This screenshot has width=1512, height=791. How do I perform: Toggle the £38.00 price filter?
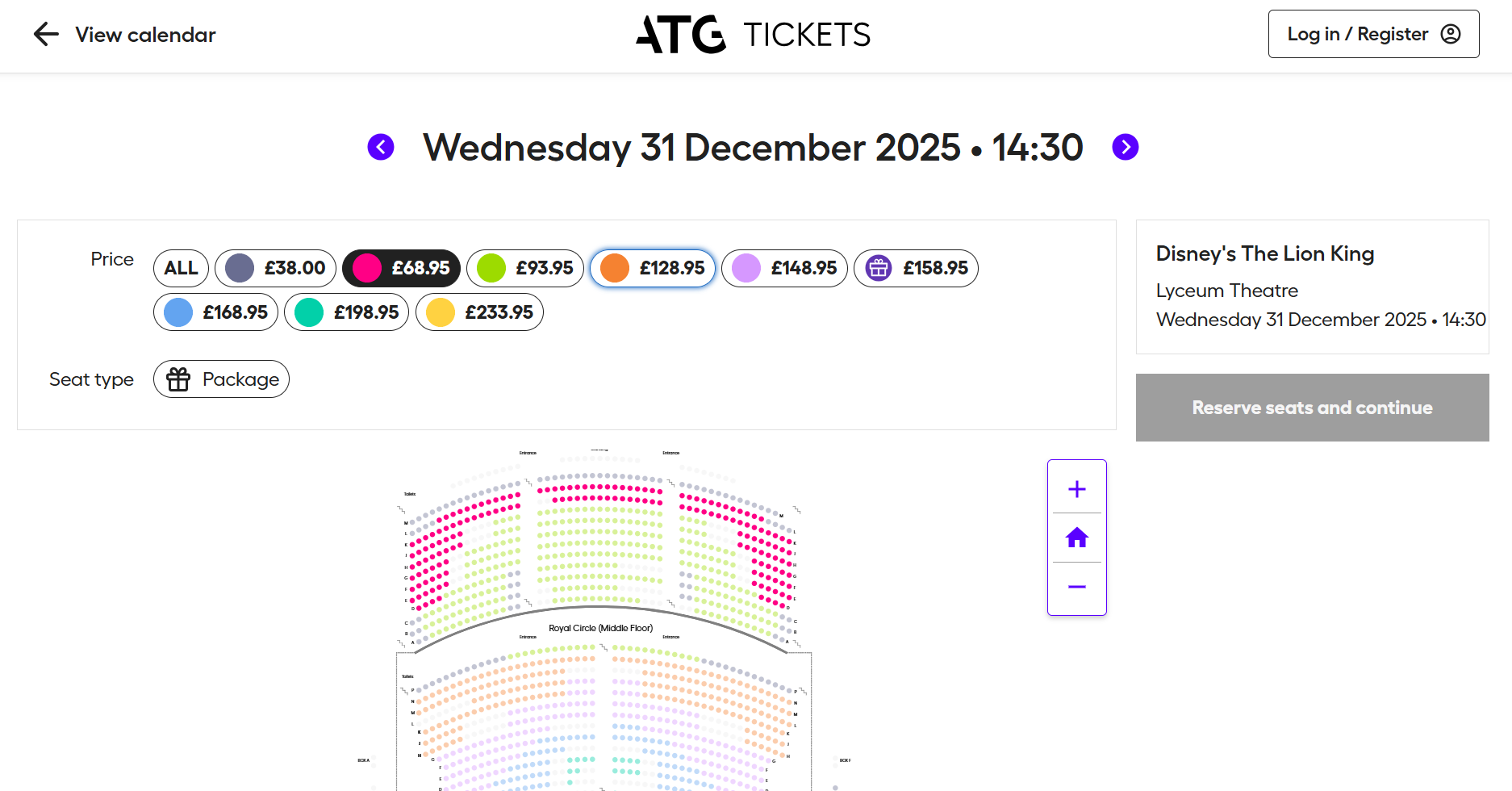tap(275, 268)
